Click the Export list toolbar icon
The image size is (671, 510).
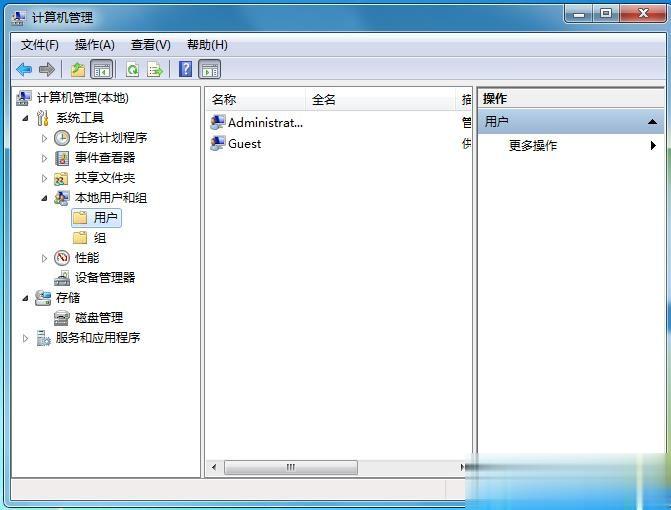[155, 69]
